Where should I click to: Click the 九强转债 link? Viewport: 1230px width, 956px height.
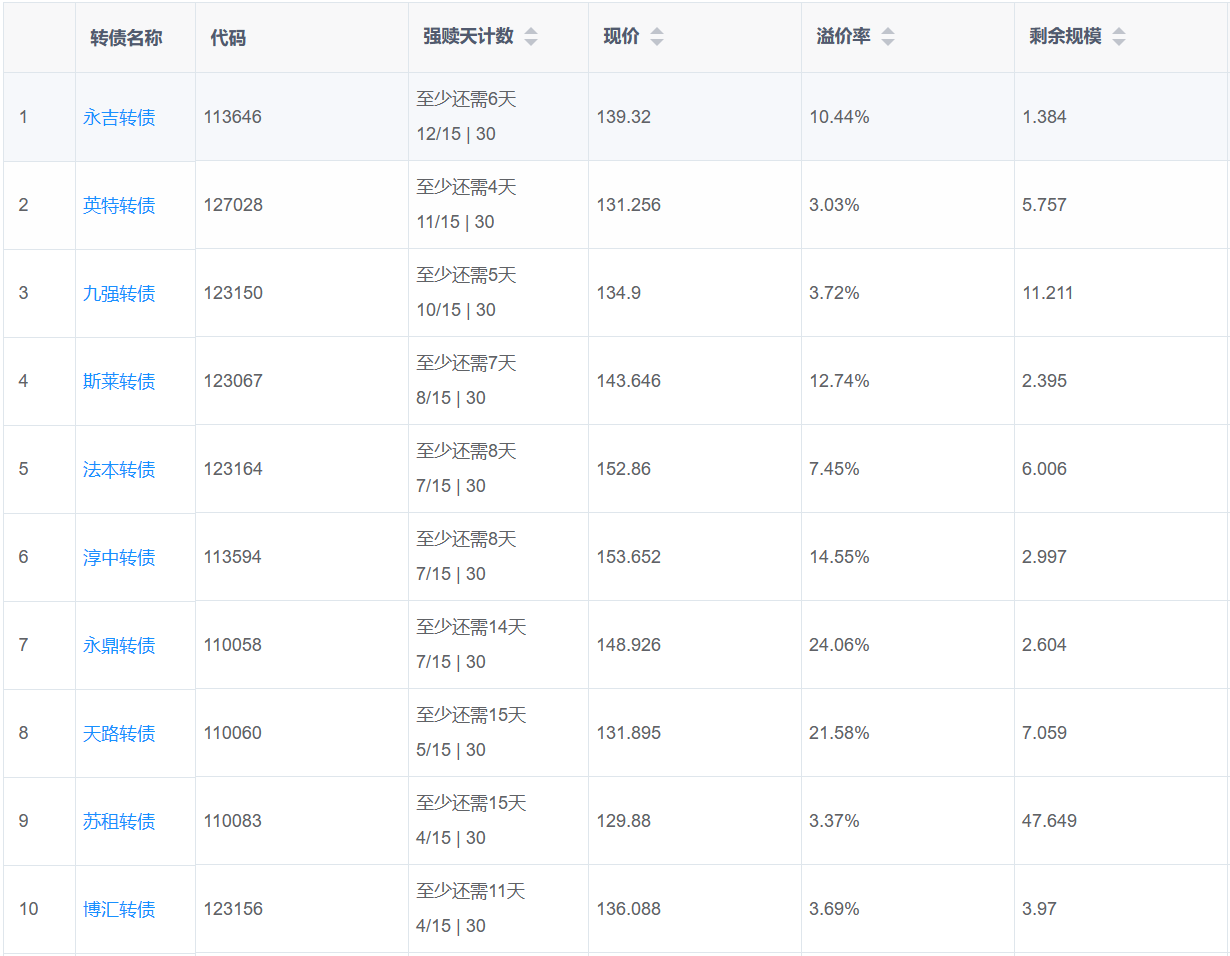click(119, 293)
